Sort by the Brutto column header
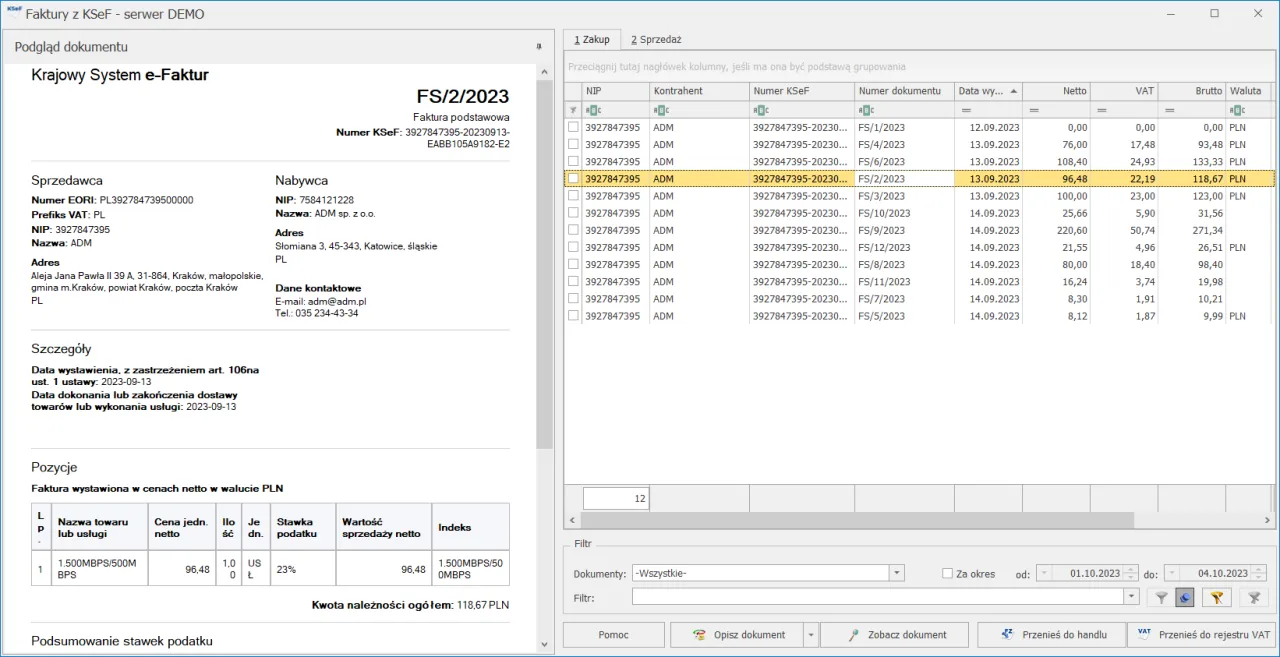The height and width of the screenshot is (657, 1280). pos(1192,91)
